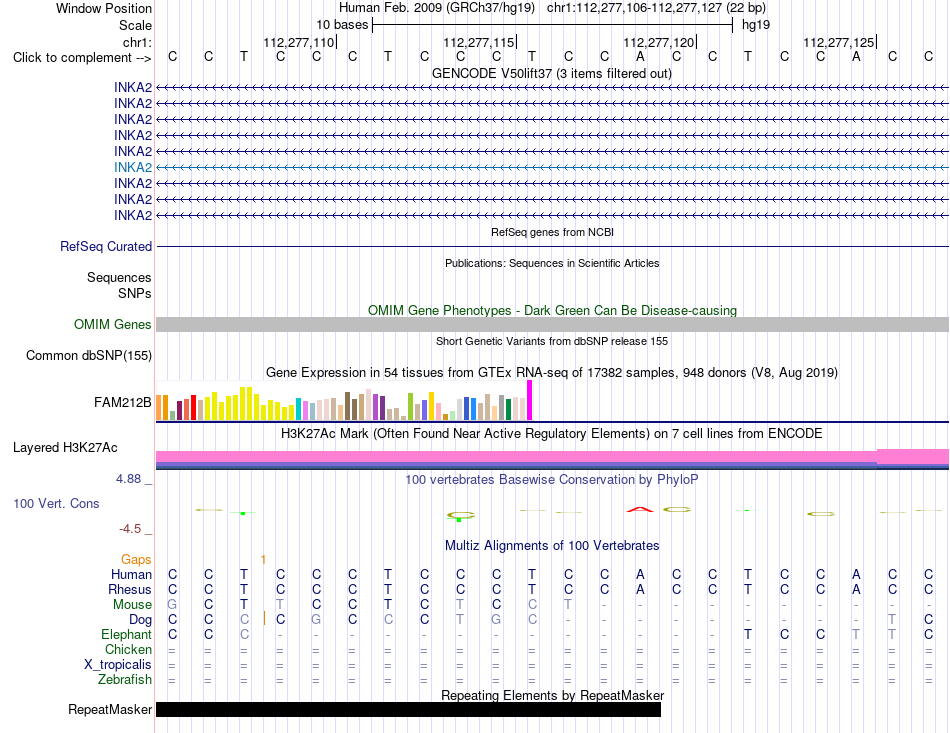This screenshot has height=733, width=950.
Task: Click the Zebrafish alignment row label
Action: pyautogui.click(x=125, y=680)
